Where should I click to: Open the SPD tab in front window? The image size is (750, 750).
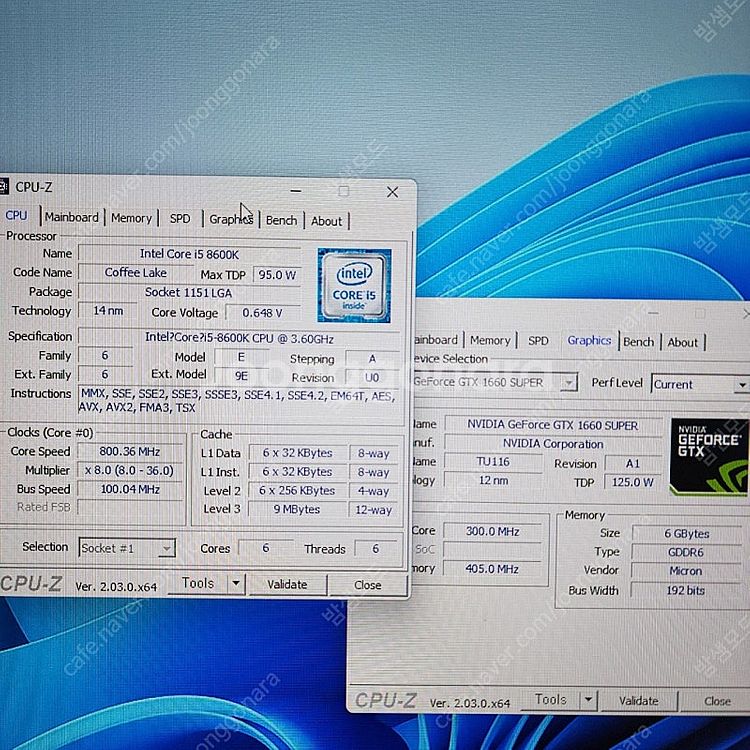pos(180,219)
